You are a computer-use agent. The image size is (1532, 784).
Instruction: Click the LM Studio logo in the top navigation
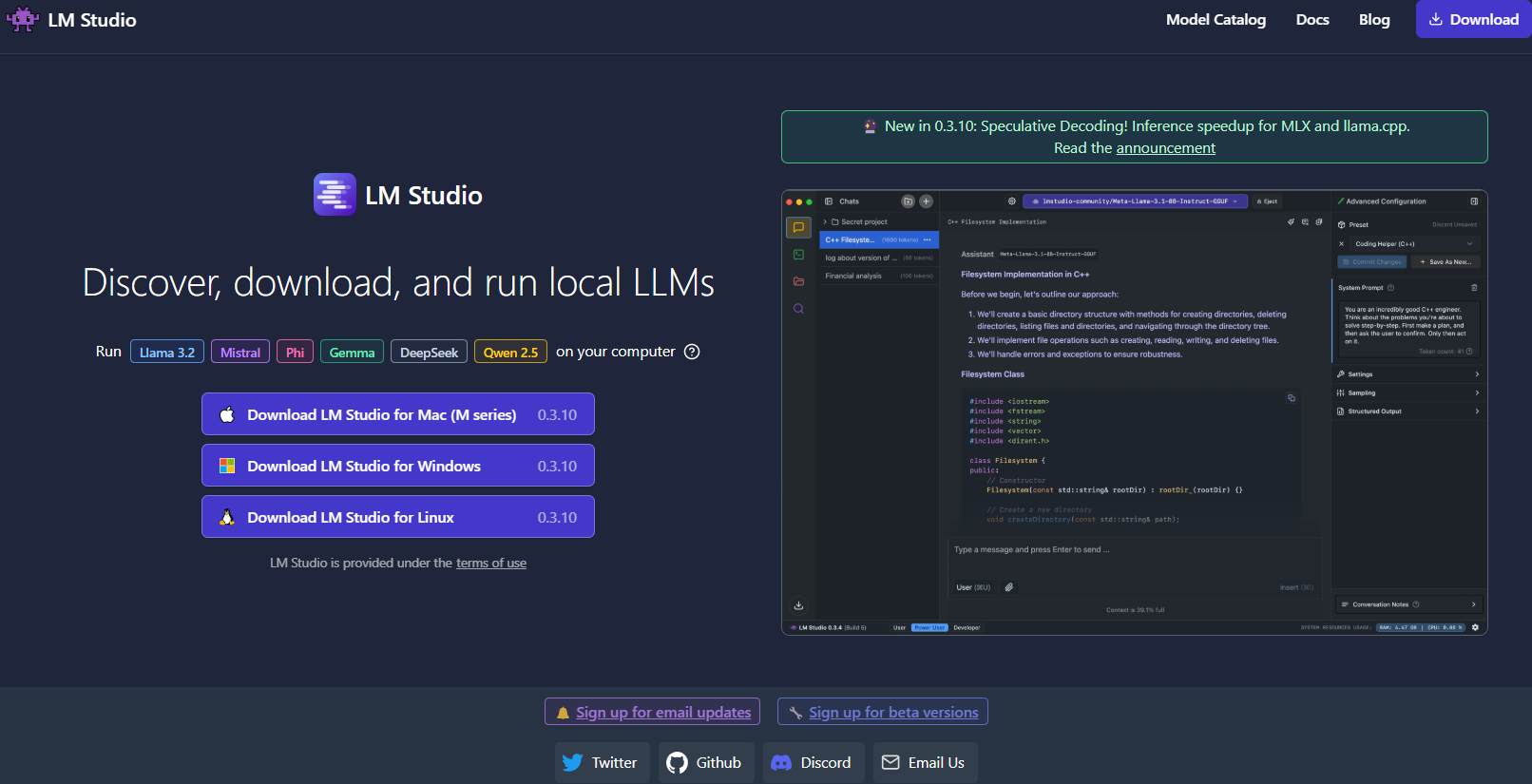71,20
